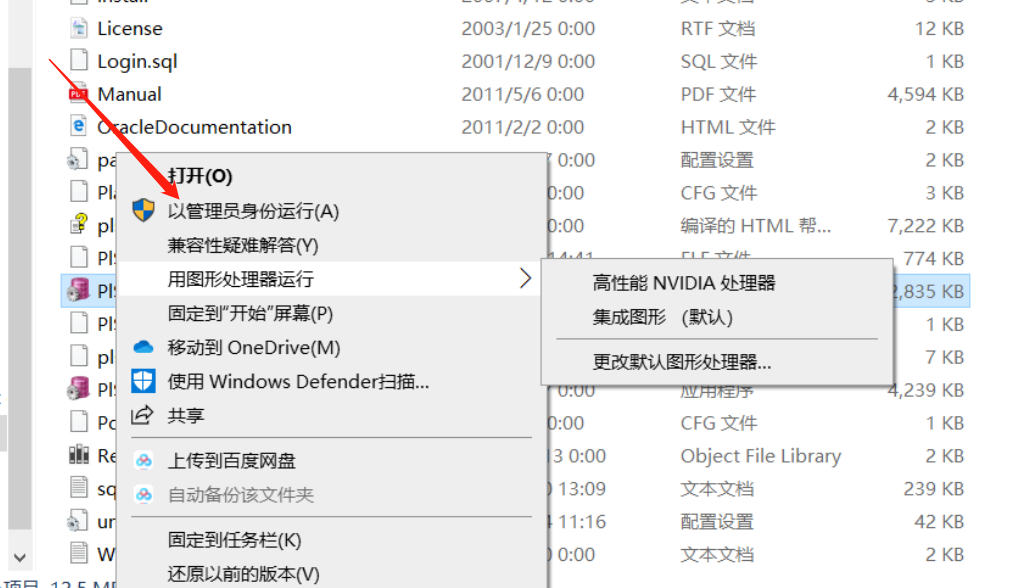Click the 2001/12/9 0:00 date cell
The width and height of the screenshot is (1024, 588).
[x=528, y=61]
